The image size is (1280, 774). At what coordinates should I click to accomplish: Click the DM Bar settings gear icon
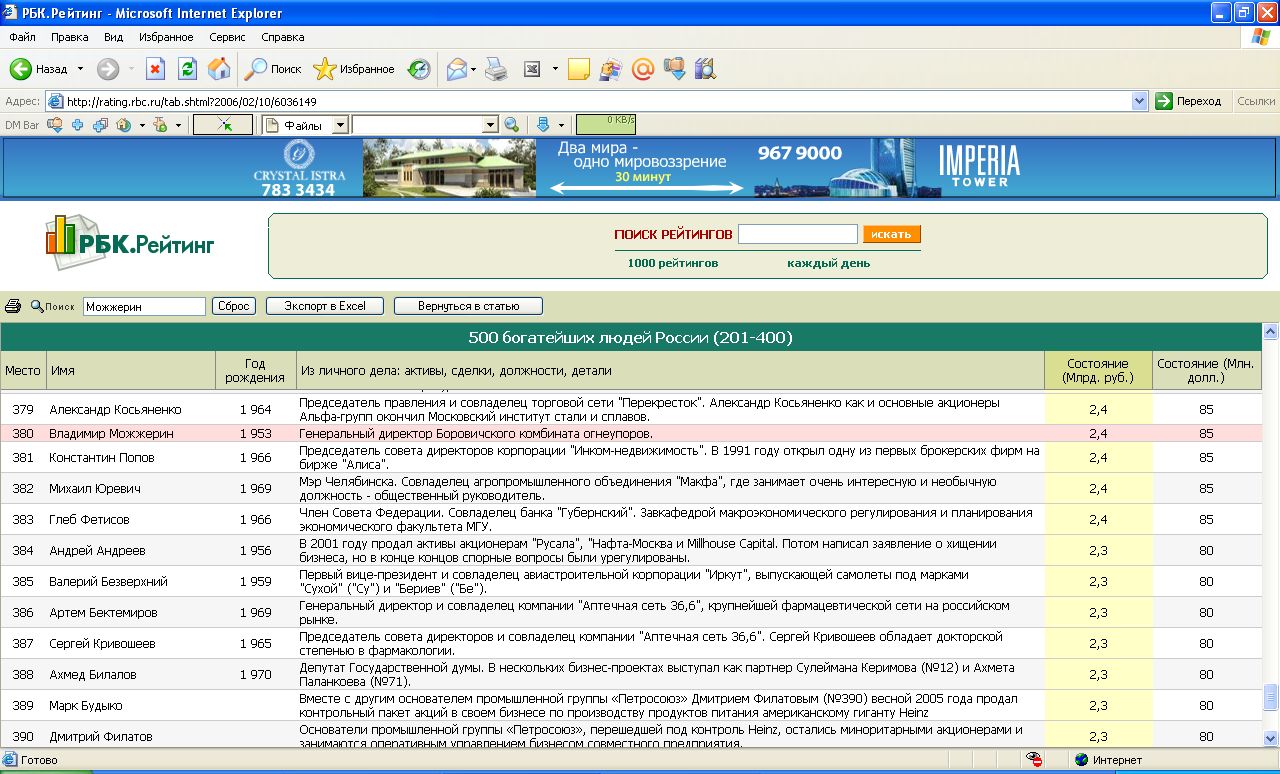pyautogui.click(x=160, y=125)
